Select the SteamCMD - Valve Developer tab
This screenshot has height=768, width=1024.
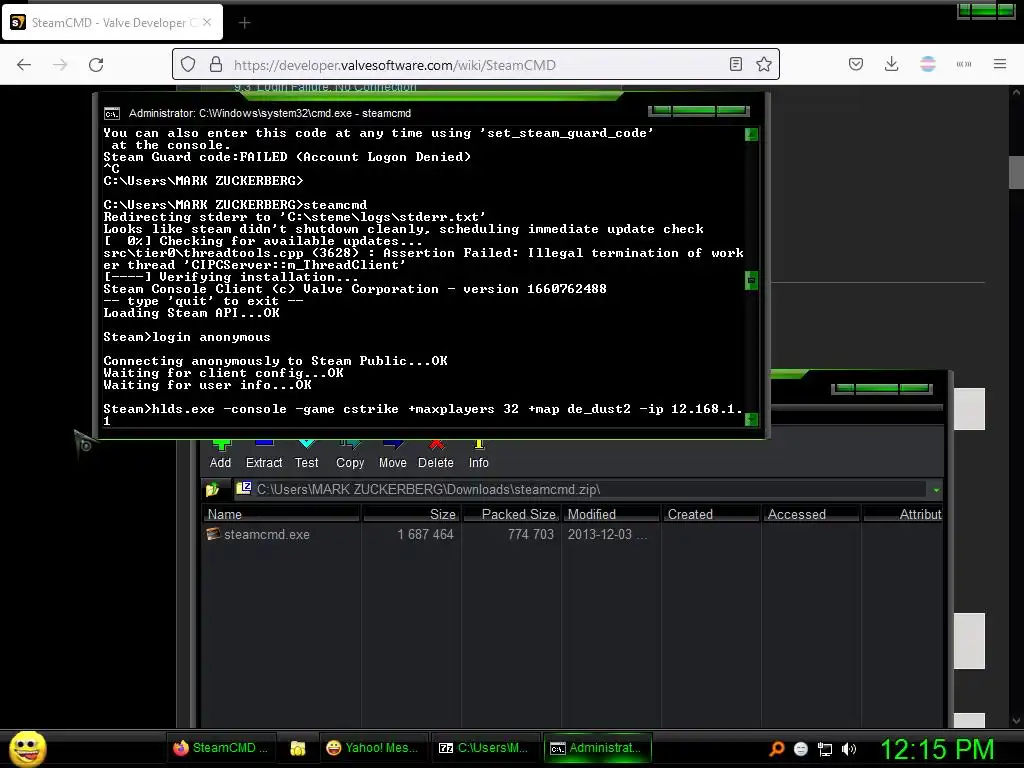(113, 22)
